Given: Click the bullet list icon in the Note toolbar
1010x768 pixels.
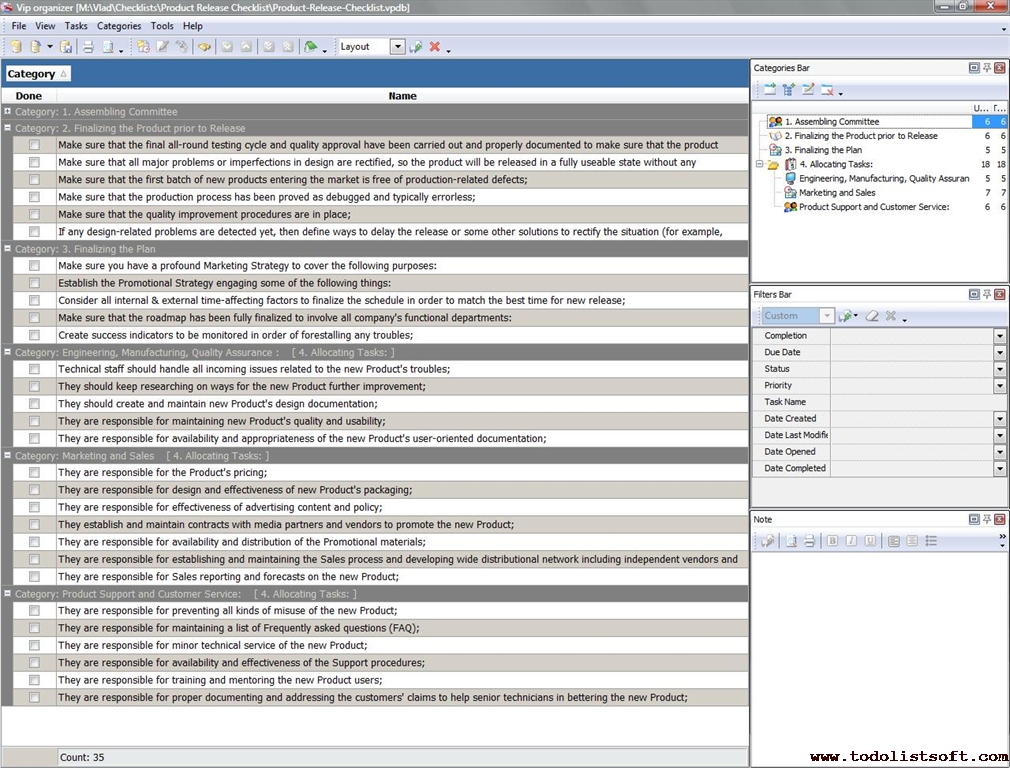Looking at the screenshot, I should tap(931, 541).
